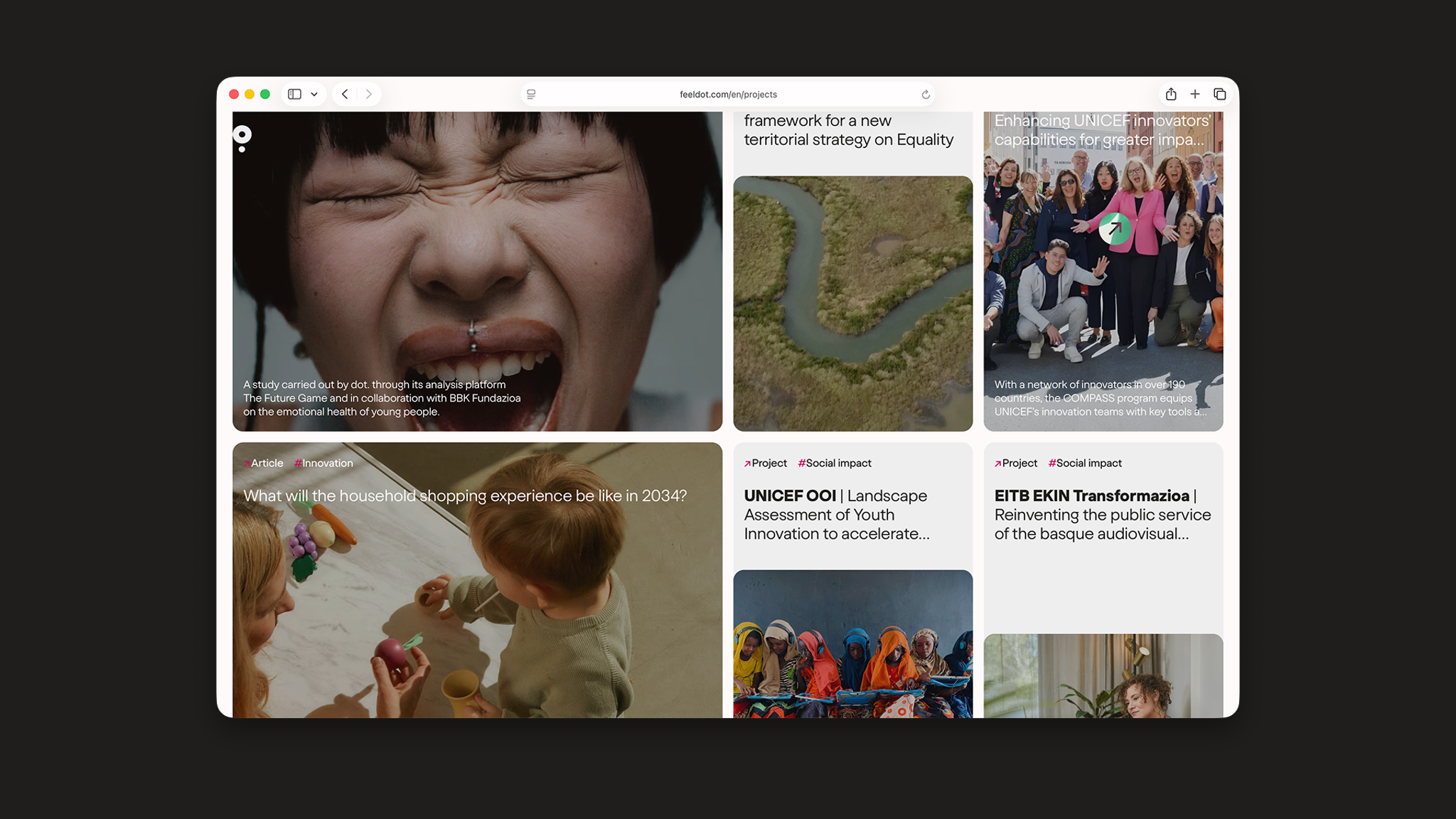This screenshot has height=819, width=1456.
Task: Go back with the browser back arrow
Action: pos(345,94)
